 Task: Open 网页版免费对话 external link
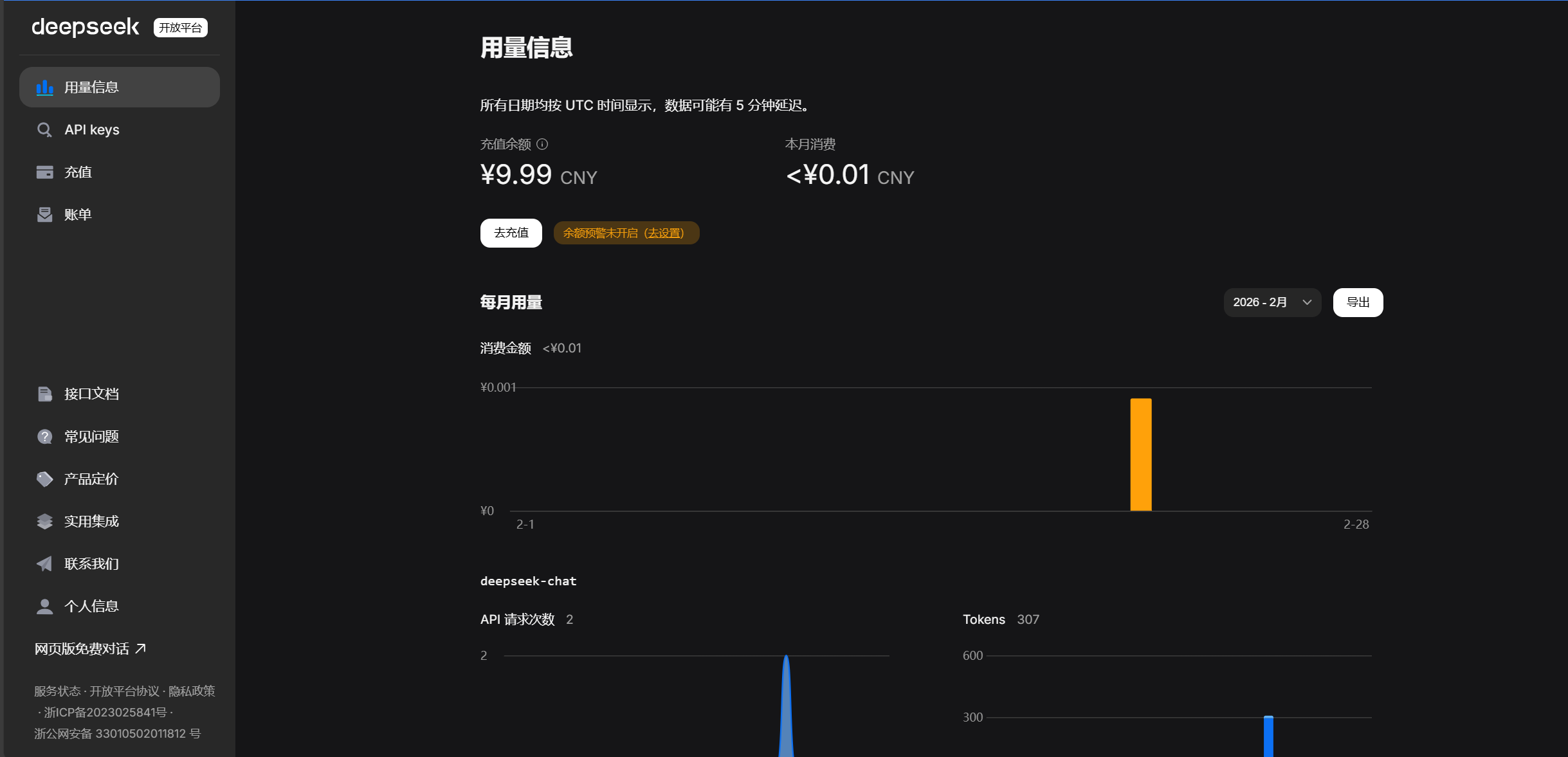click(x=90, y=649)
